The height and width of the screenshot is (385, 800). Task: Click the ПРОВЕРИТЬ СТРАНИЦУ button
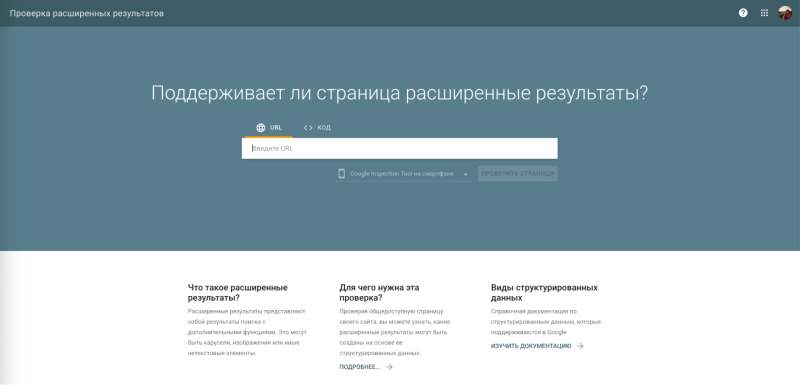518,174
